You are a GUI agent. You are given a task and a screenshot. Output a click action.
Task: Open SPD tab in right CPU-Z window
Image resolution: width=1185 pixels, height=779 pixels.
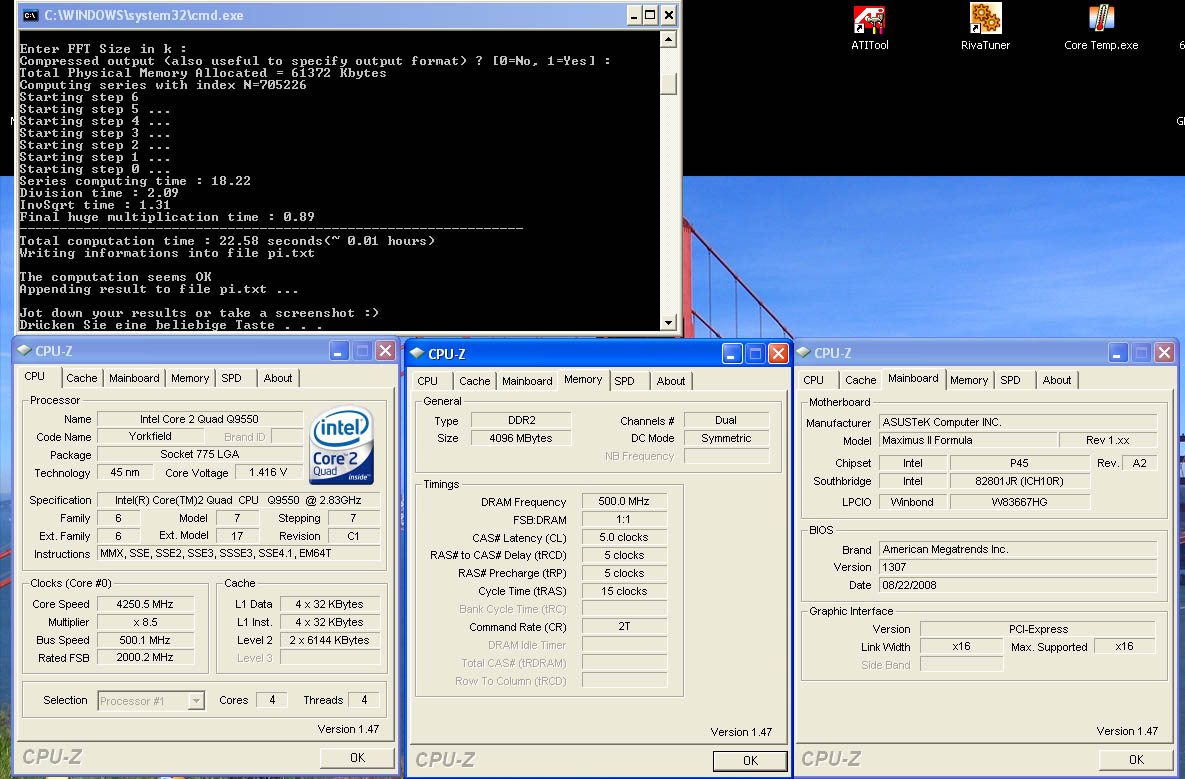point(1010,380)
